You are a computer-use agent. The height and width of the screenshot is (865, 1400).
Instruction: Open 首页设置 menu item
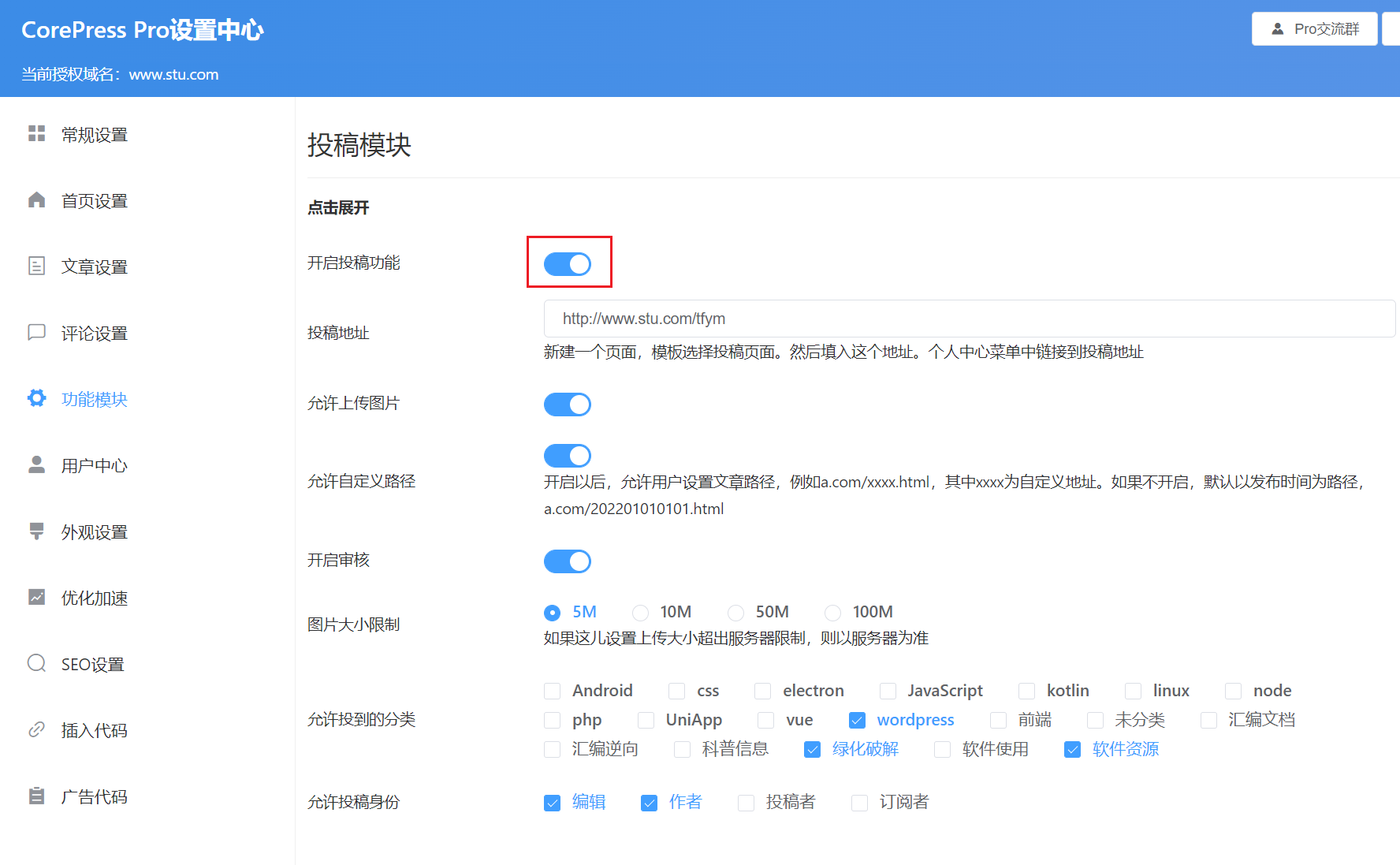[x=95, y=201]
